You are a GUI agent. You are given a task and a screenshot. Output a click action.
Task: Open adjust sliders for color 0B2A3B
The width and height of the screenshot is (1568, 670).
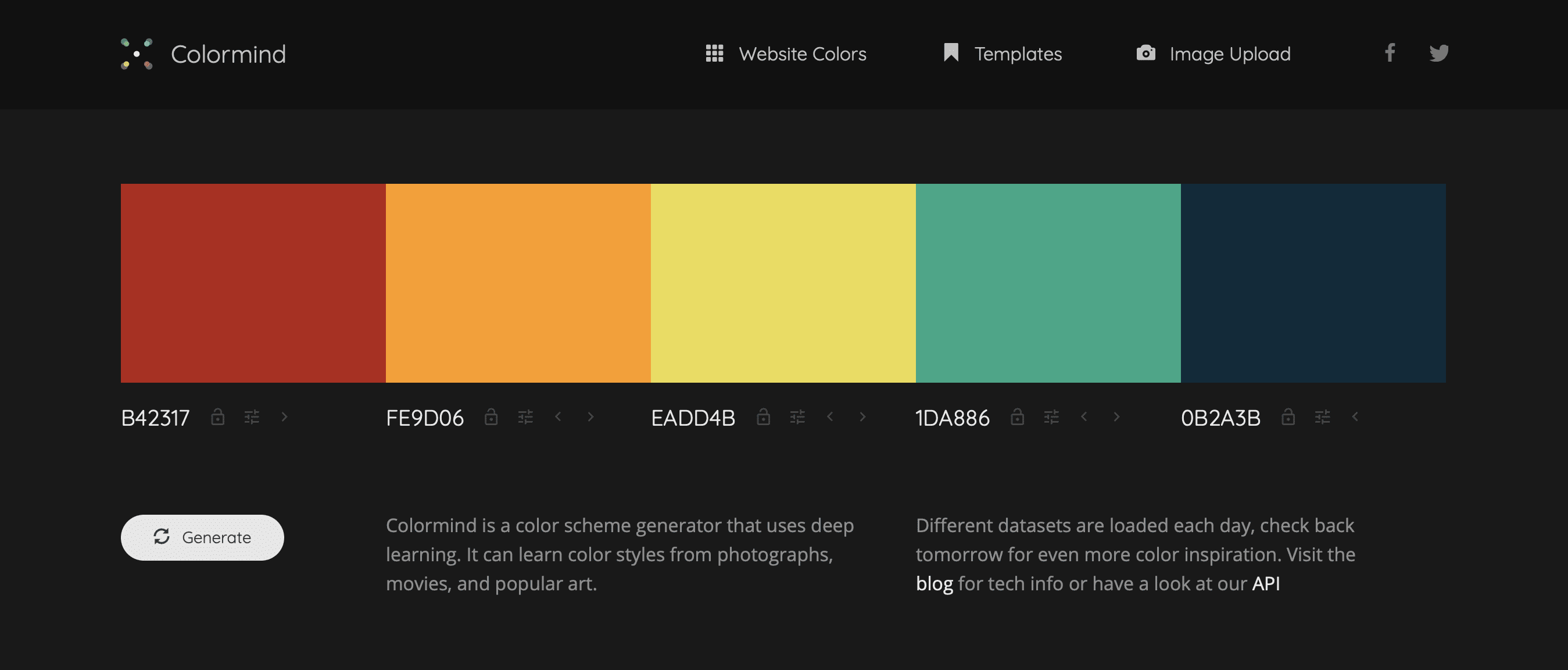[x=1322, y=417]
